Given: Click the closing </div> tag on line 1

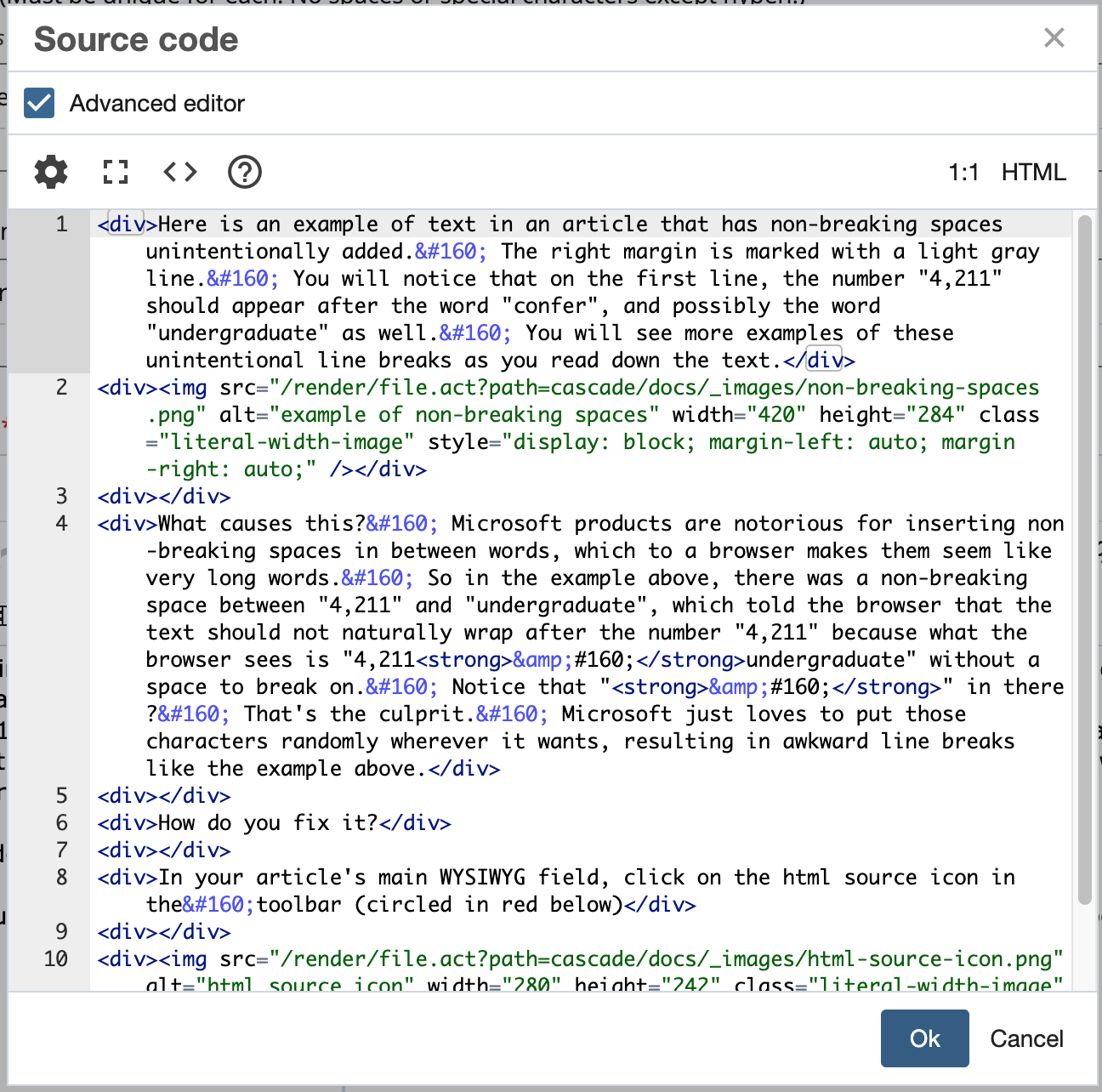Looking at the screenshot, I should 819,360.
